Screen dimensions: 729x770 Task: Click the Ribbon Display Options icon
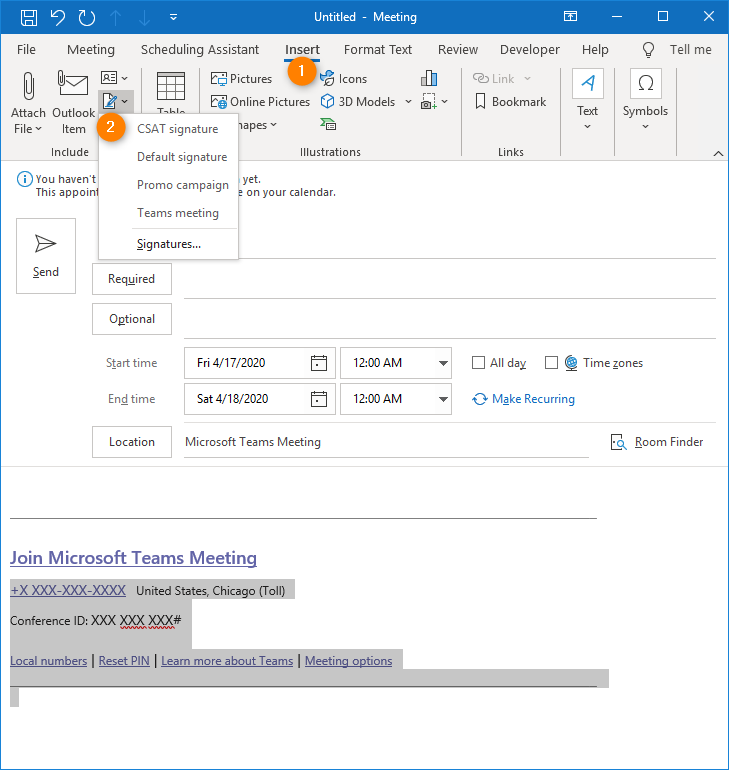570,17
